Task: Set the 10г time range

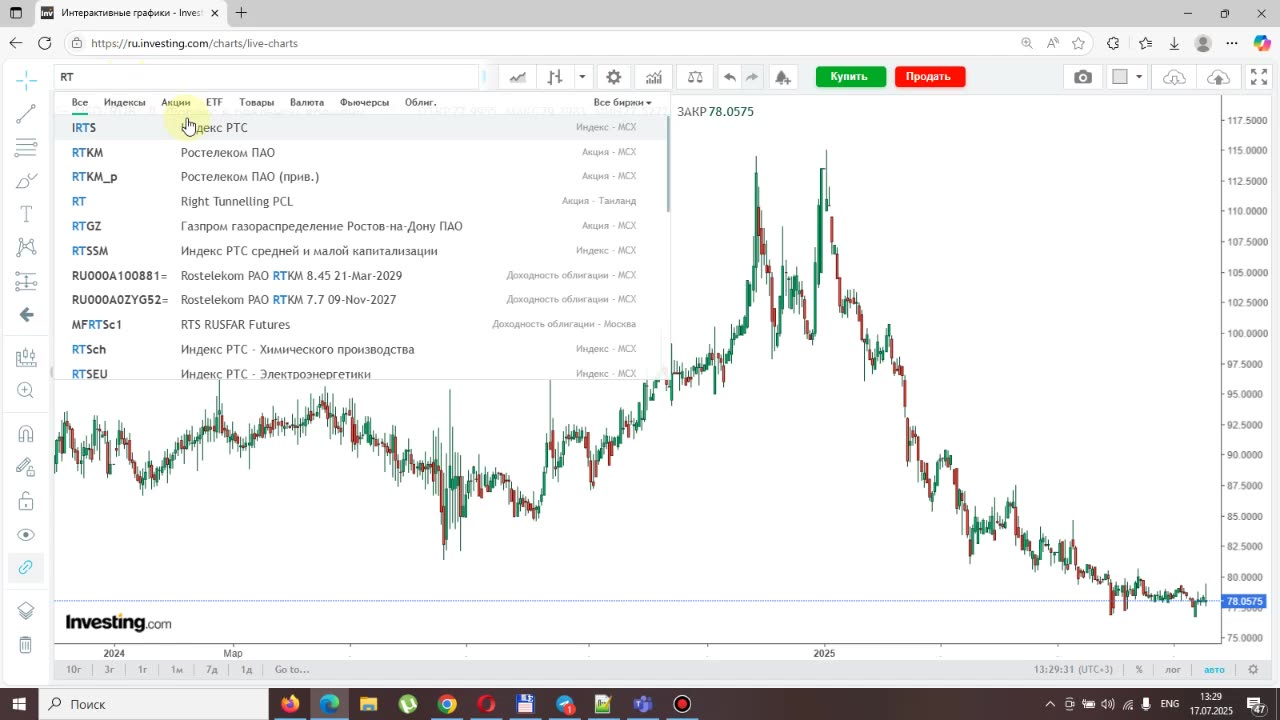Action: pos(74,669)
